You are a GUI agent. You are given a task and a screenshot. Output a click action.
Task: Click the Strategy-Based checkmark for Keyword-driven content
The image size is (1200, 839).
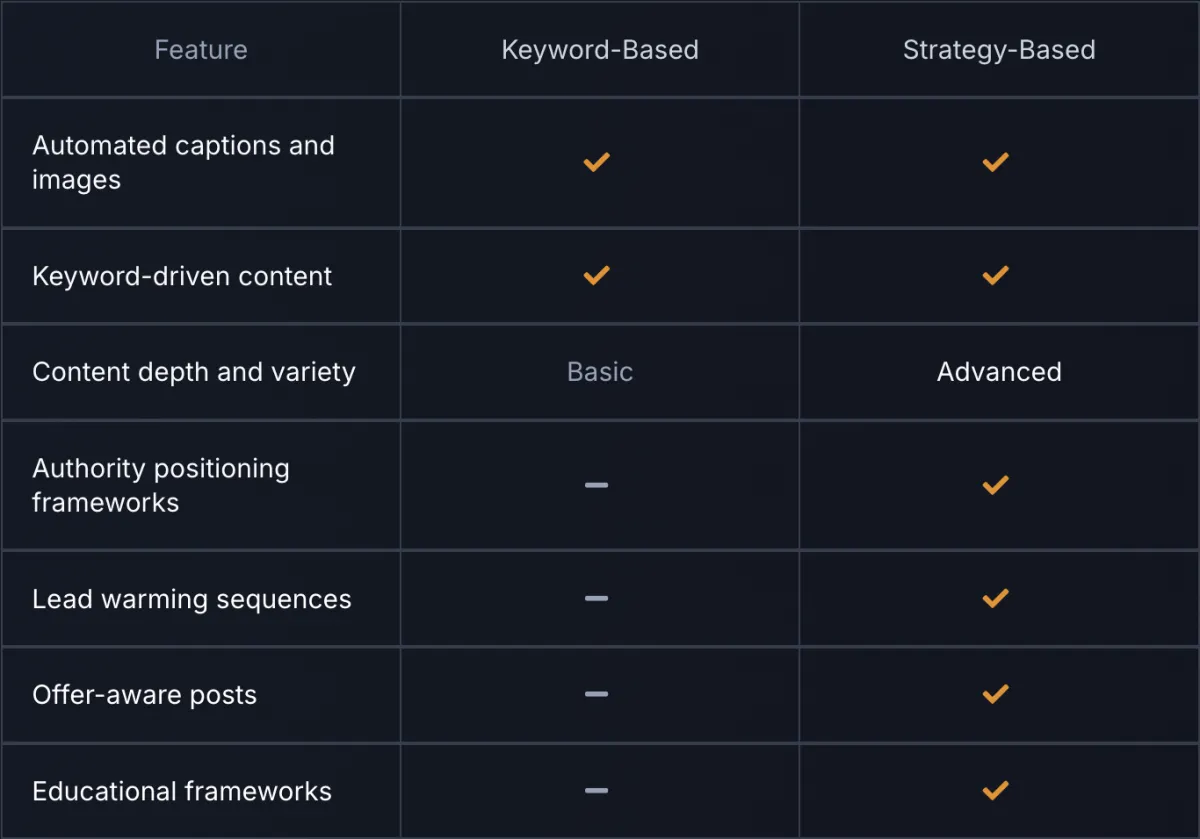click(995, 275)
